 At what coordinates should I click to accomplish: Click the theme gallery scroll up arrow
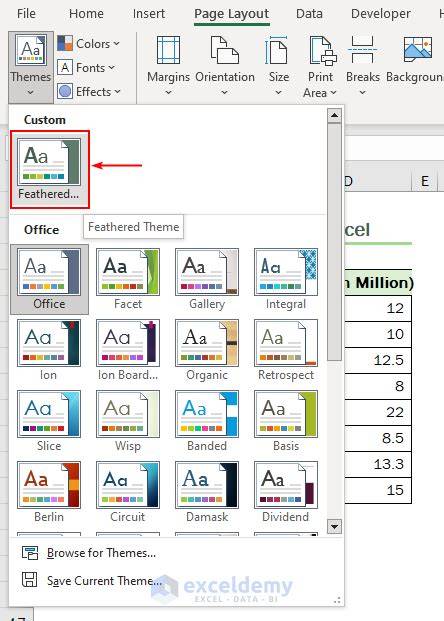(x=334, y=115)
